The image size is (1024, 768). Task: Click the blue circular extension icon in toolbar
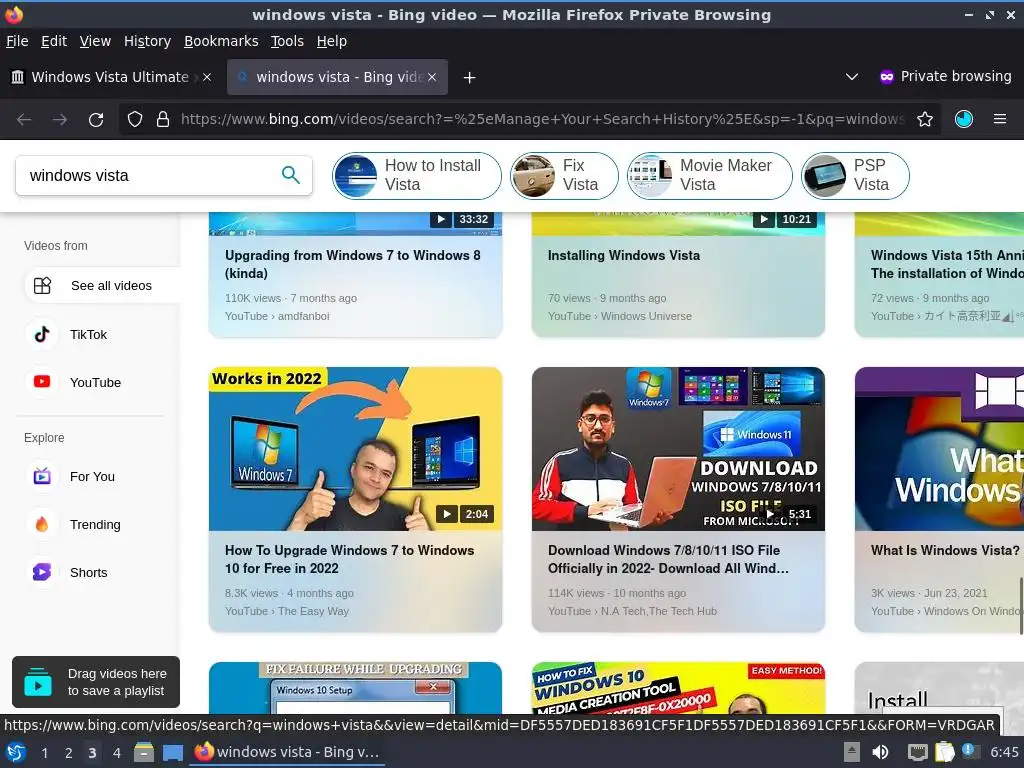tap(964, 119)
